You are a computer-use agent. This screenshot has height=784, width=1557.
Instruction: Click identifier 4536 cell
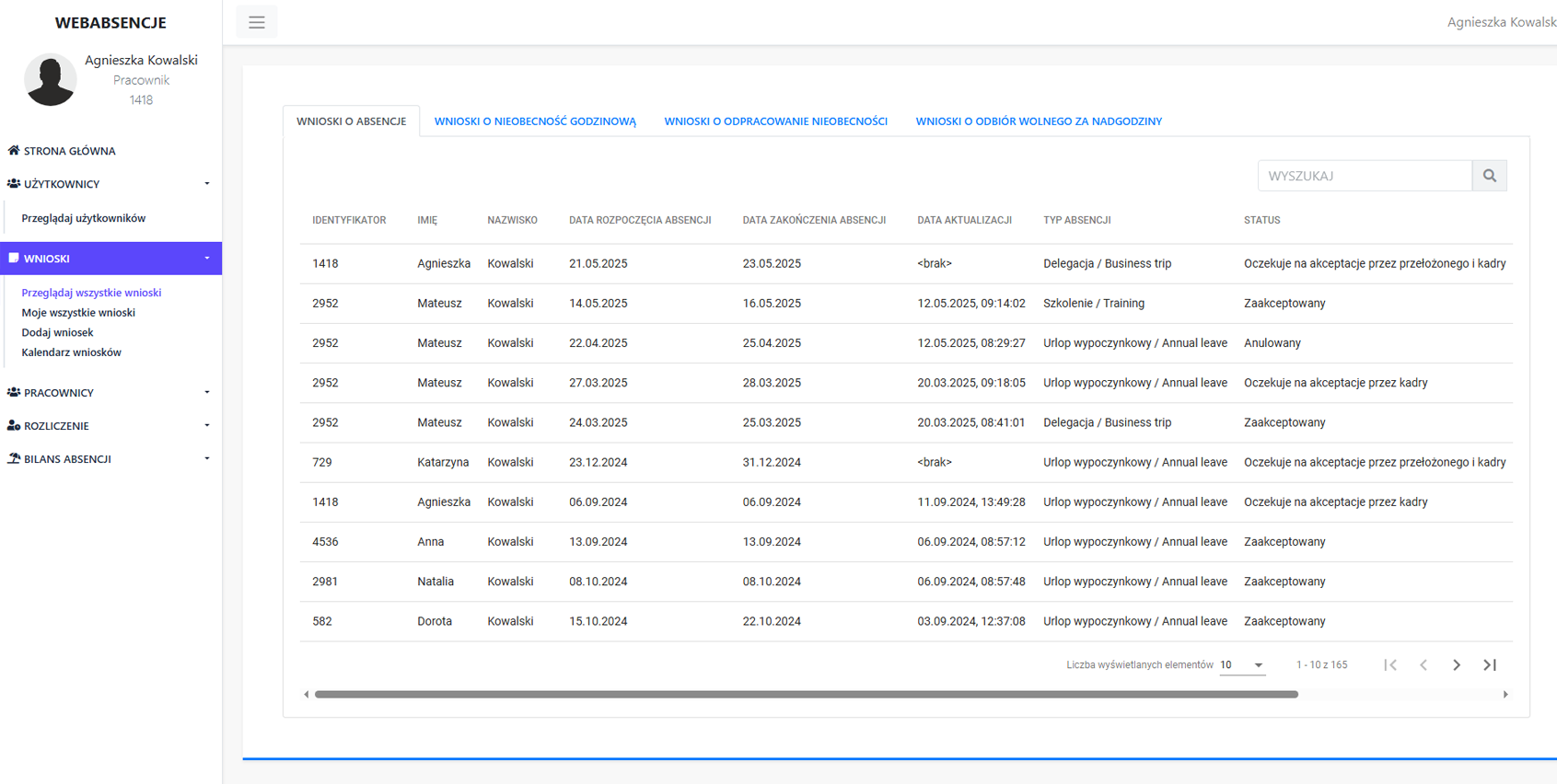[x=325, y=542]
